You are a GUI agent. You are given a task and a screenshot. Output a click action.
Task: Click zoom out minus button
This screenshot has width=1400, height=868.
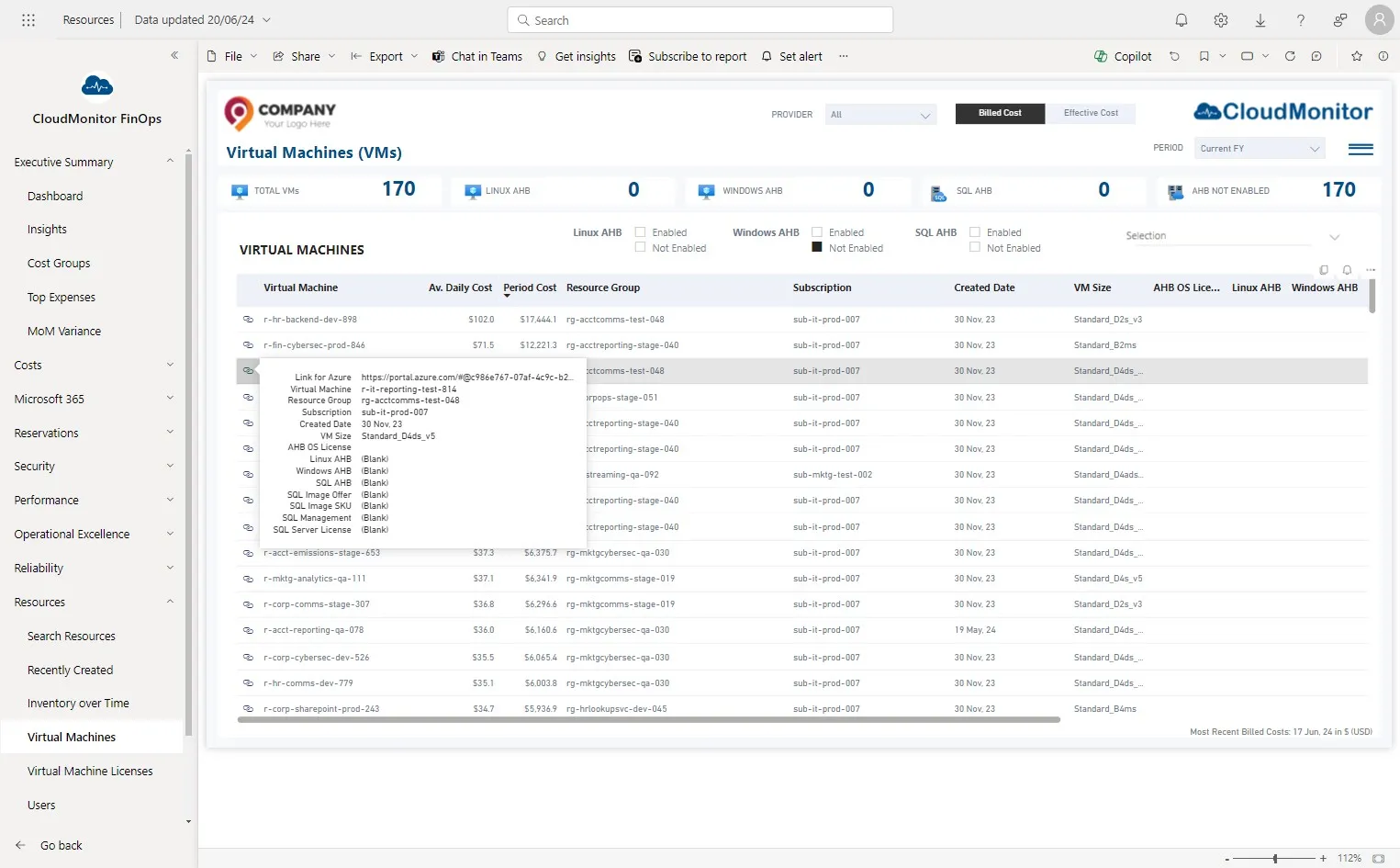(x=1227, y=859)
